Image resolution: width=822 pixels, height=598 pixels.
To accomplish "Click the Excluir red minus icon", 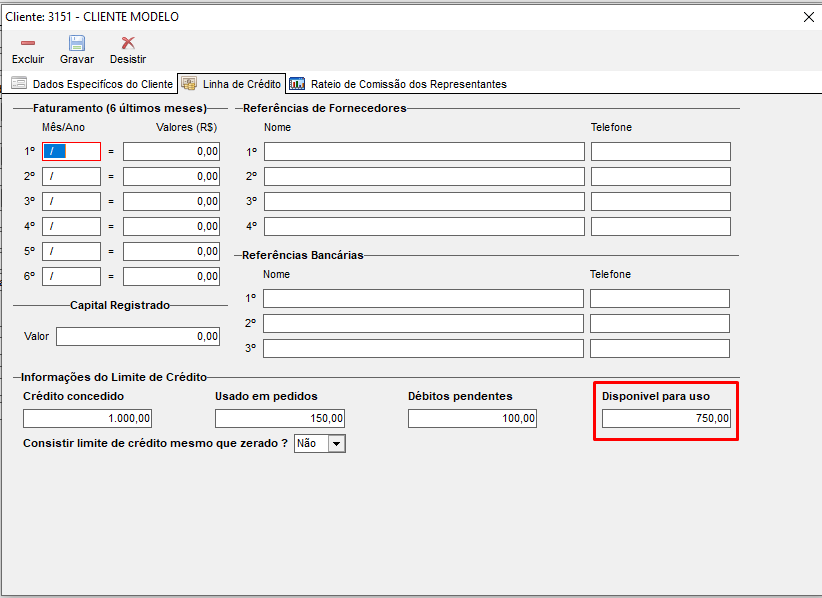I will 27,43.
